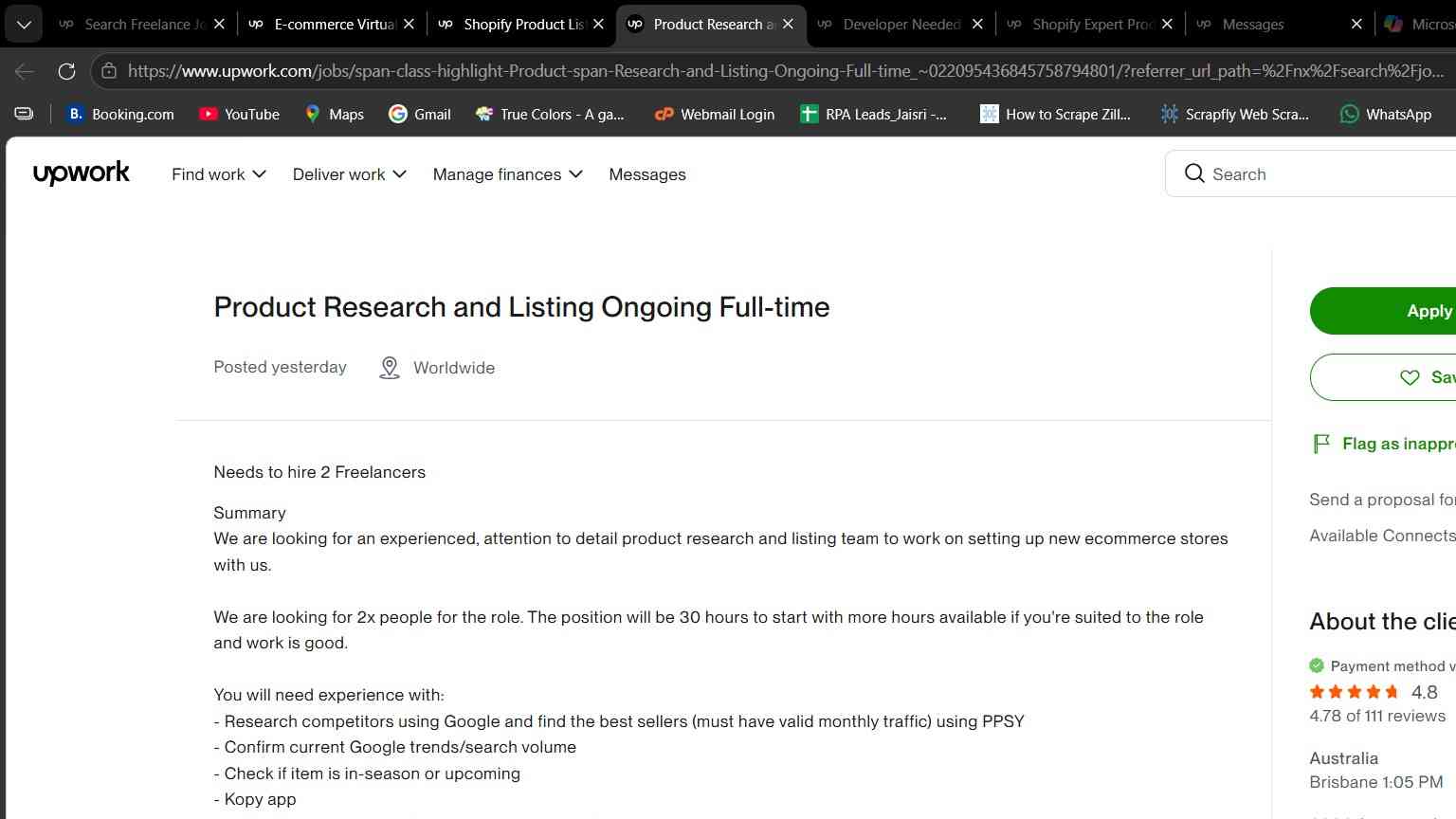Viewport: 1456px width, 819px height.
Task: Expand the Find work dropdown
Action: point(219,174)
